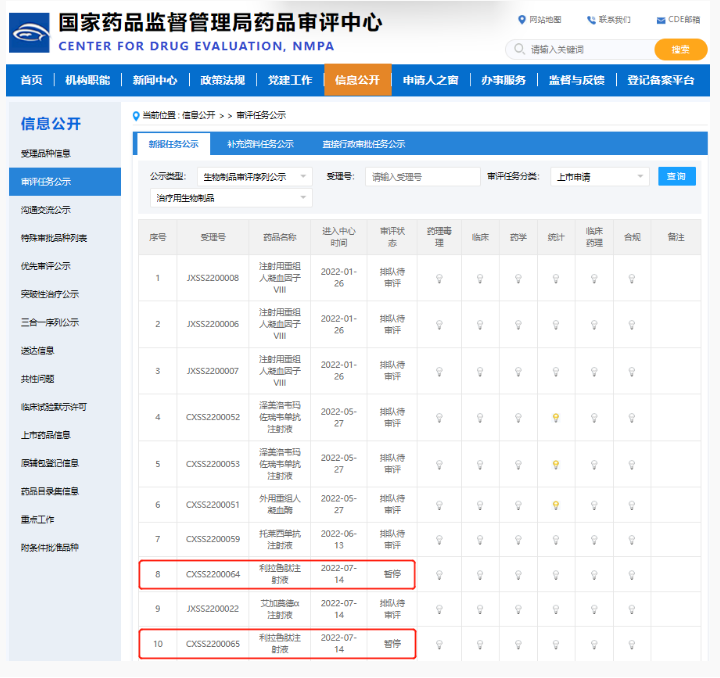The width and height of the screenshot is (720, 678).
Task: Open the 机构职能 navigation item
Action: 87,80
